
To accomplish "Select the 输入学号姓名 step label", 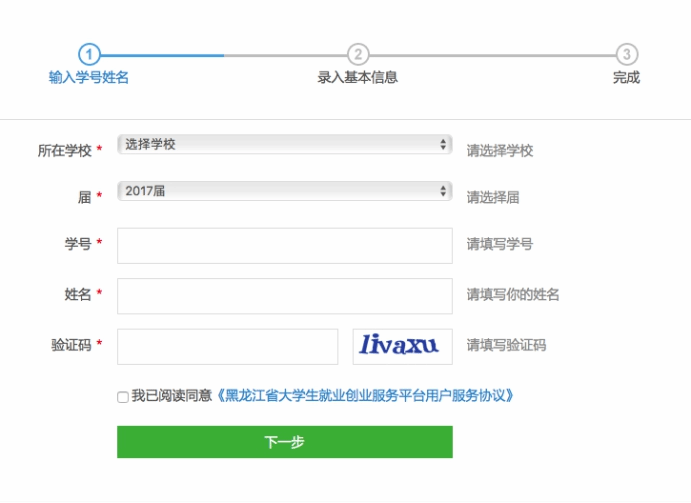I will (89, 78).
